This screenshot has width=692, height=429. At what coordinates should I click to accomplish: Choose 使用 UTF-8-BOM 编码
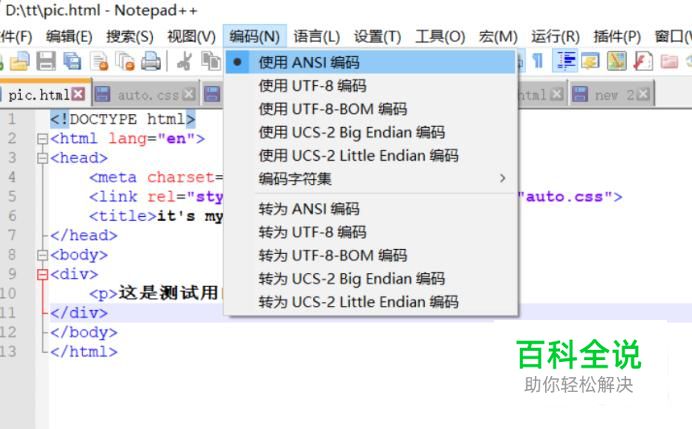pos(370,109)
